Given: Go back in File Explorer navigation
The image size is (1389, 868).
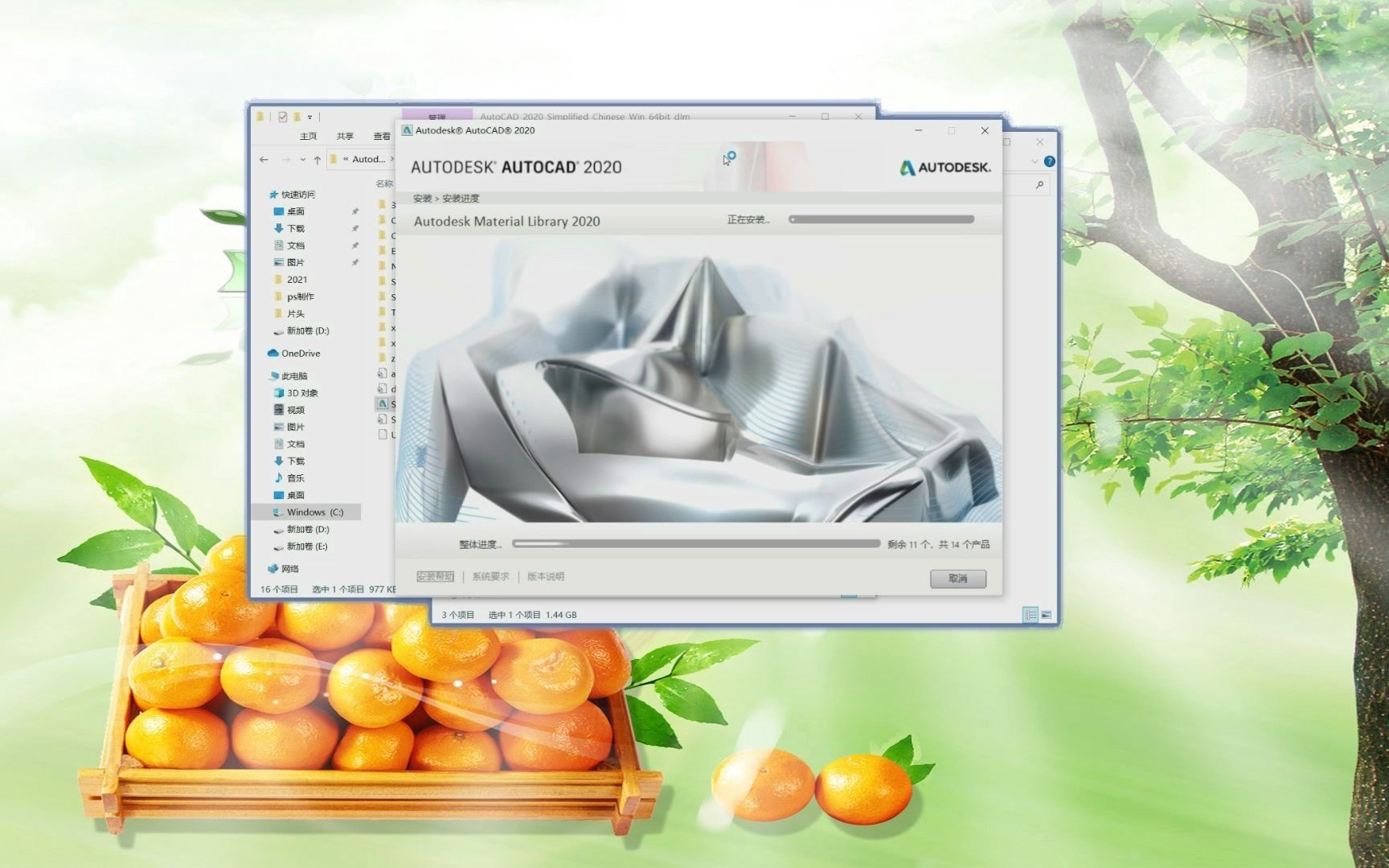Looking at the screenshot, I should (x=264, y=159).
